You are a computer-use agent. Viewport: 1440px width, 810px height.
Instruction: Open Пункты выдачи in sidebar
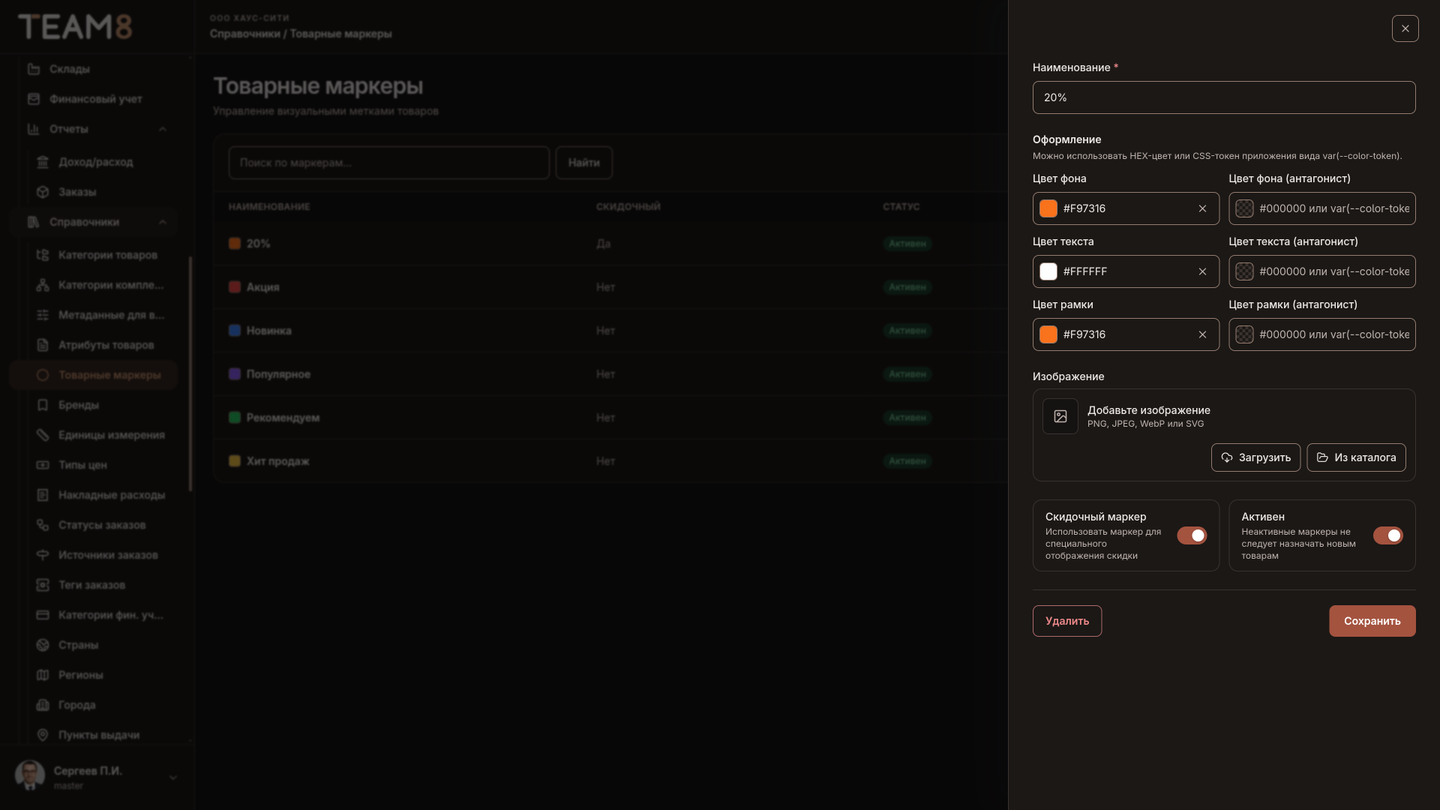tap(98, 735)
